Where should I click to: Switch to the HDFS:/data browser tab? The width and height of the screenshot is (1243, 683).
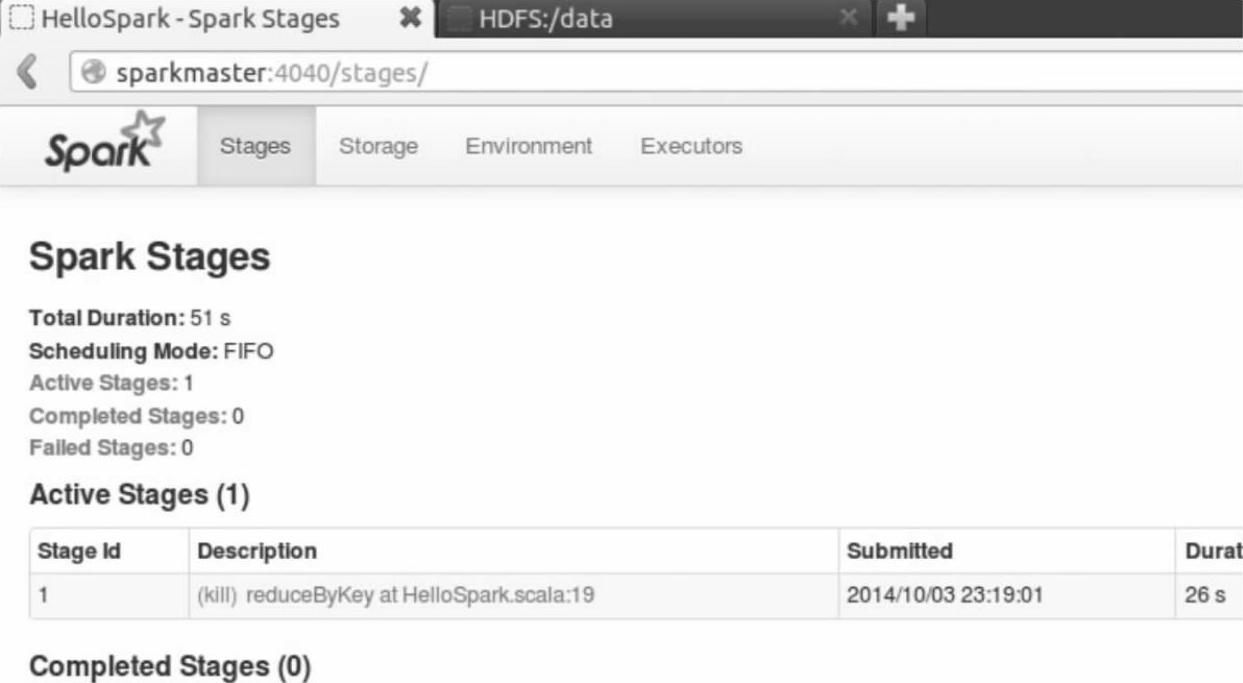pyautogui.click(x=640, y=18)
